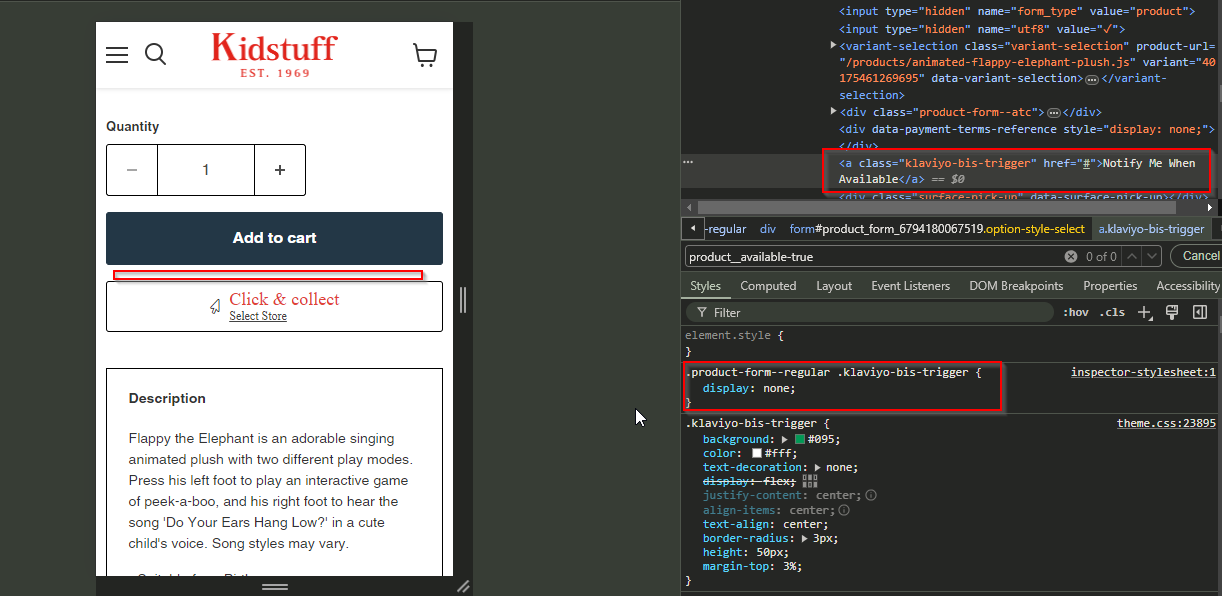Click the #fff color swatch

(758, 453)
